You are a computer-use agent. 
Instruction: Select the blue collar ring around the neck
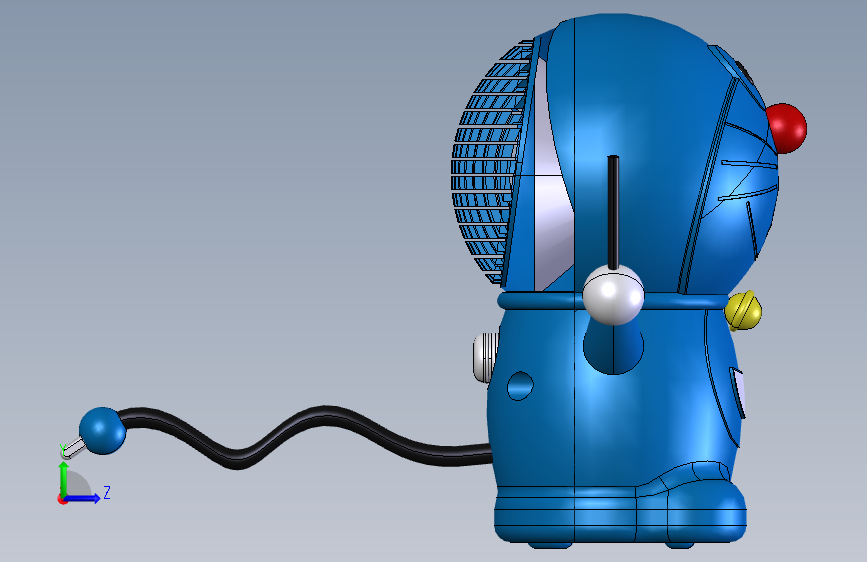[612, 301]
